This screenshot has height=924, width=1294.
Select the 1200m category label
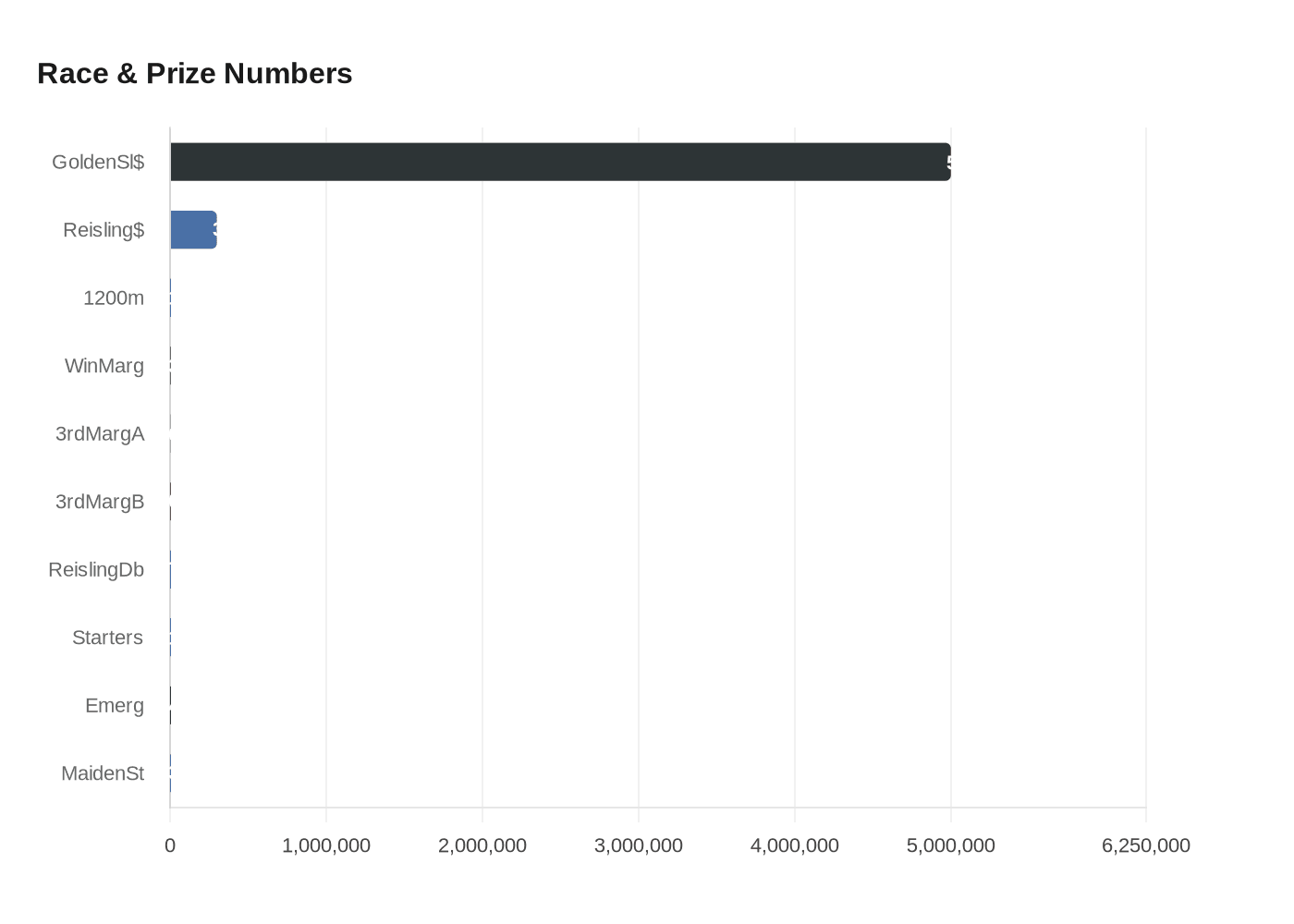(115, 298)
